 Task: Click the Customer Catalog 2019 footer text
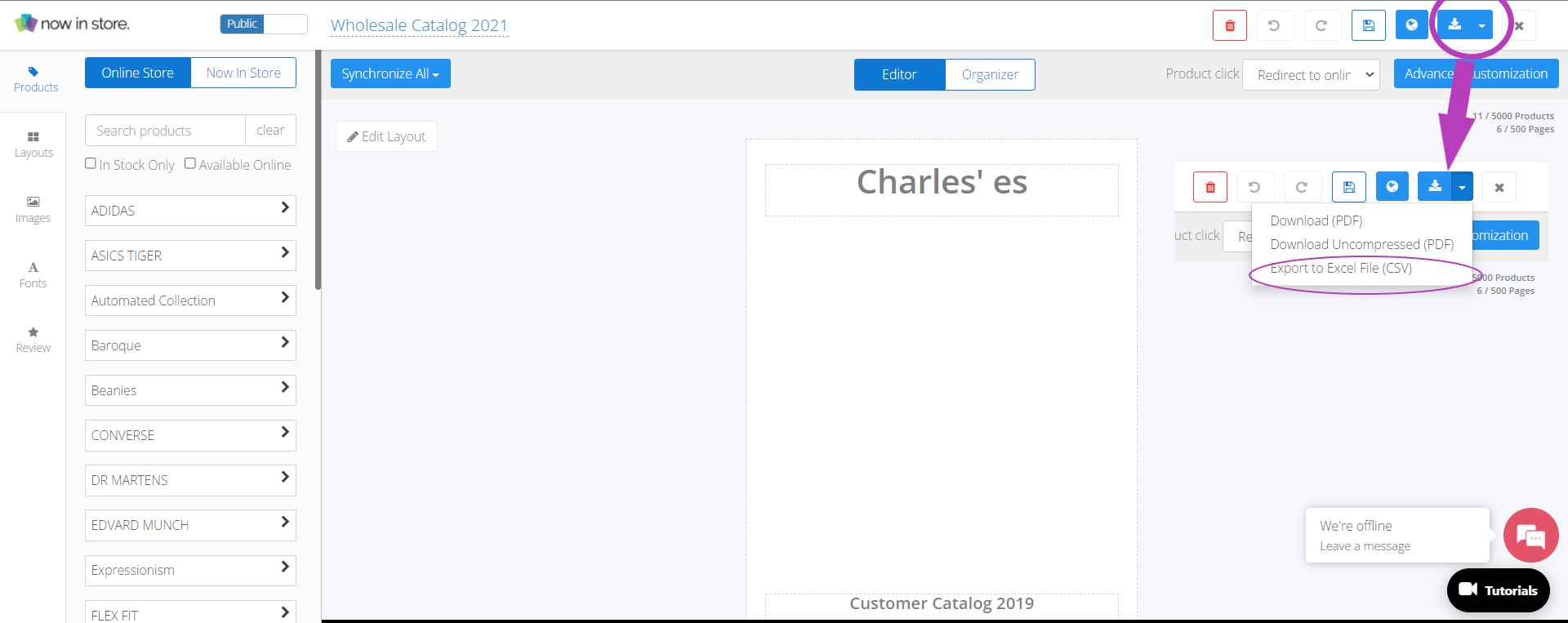pyautogui.click(x=942, y=603)
